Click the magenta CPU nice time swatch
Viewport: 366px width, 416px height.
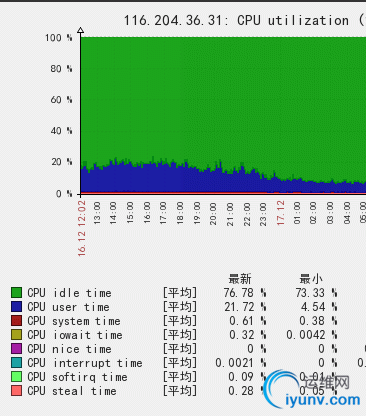pos(16,349)
